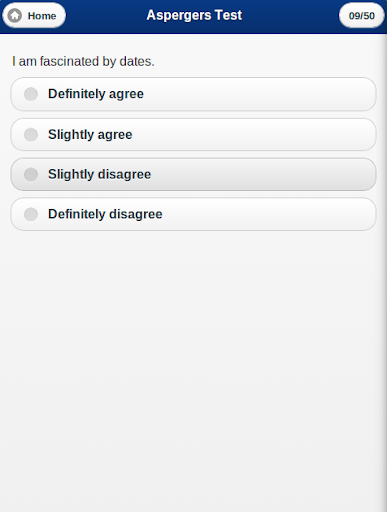Choose the 'Definitely disagree' text label
Viewport: 387px width, 512px height.
click(x=105, y=214)
